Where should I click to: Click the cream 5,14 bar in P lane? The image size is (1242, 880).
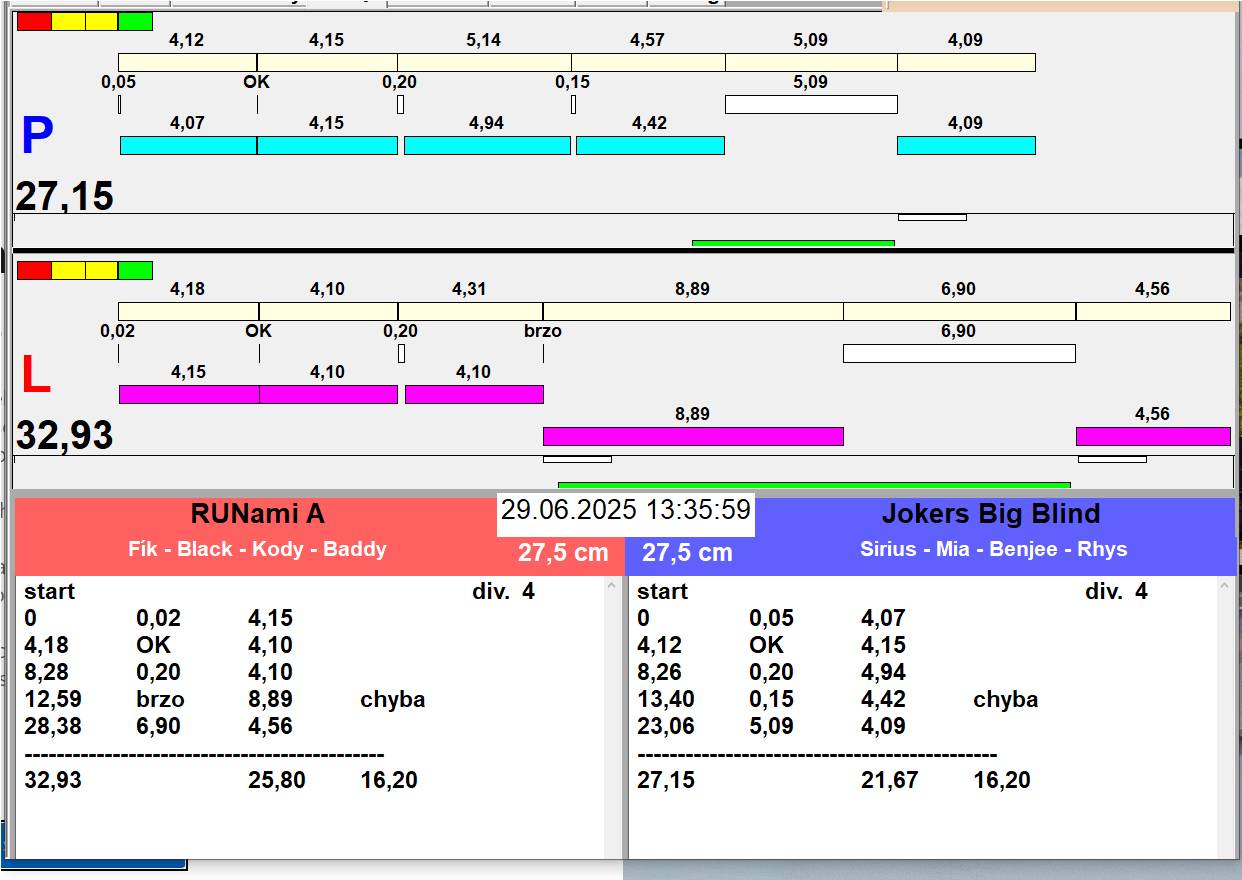click(484, 63)
